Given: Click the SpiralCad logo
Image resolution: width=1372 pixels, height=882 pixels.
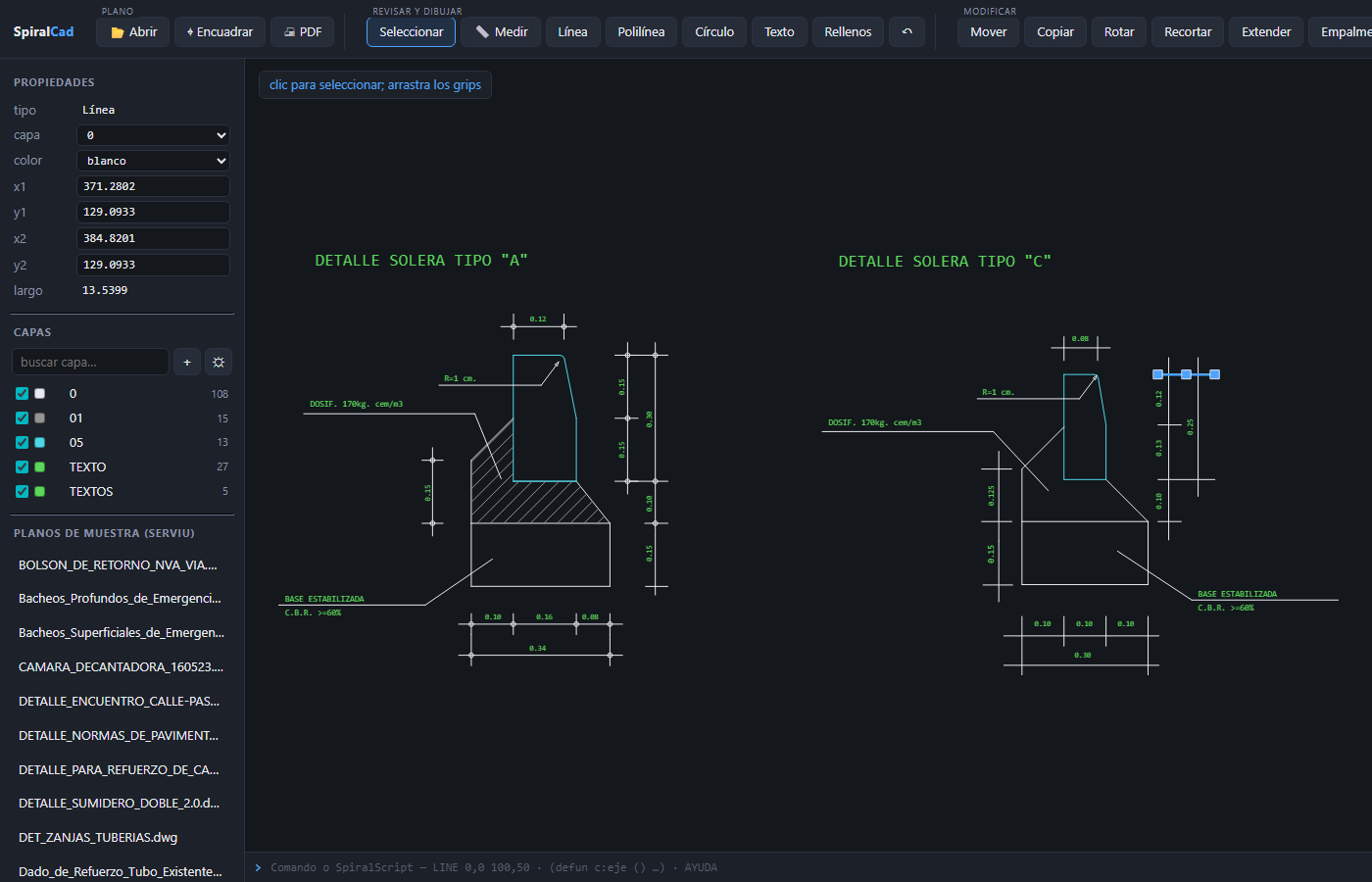Looking at the screenshot, I should click(43, 31).
